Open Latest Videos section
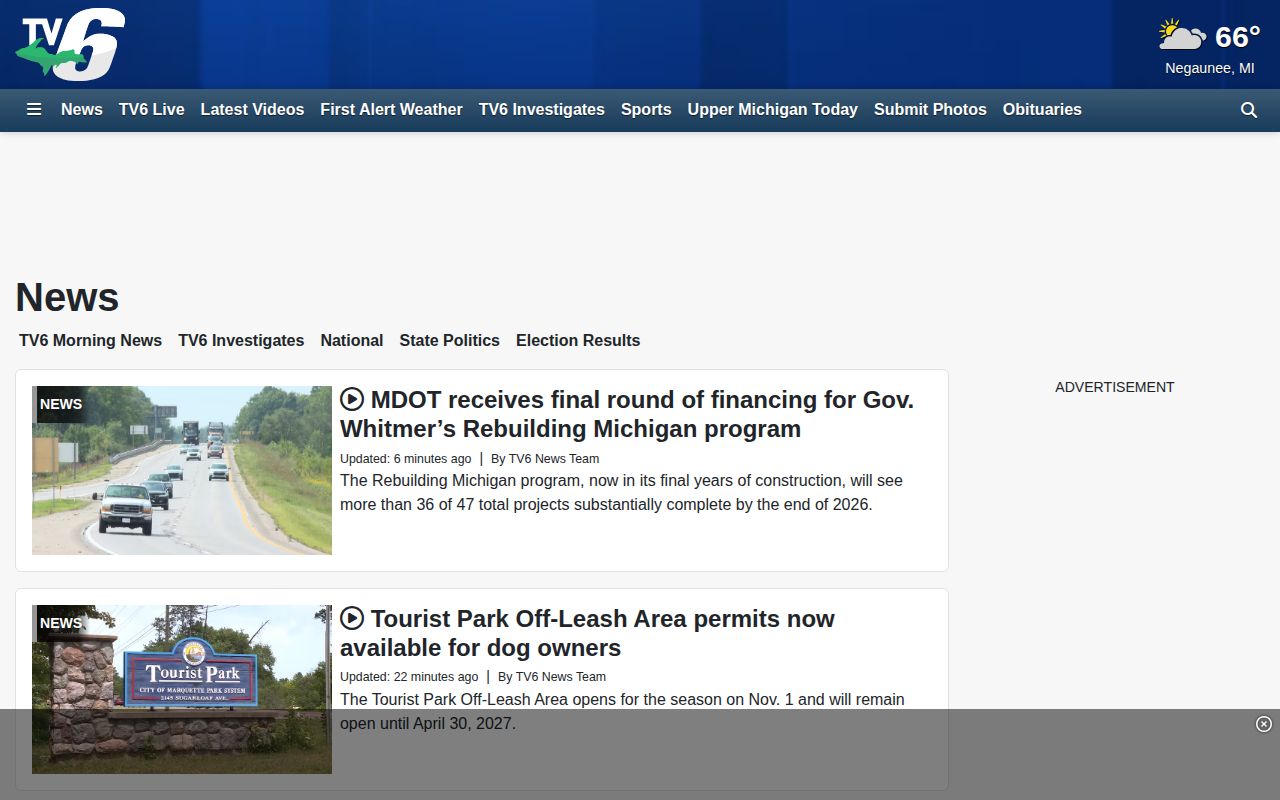The image size is (1280, 800). (252, 110)
